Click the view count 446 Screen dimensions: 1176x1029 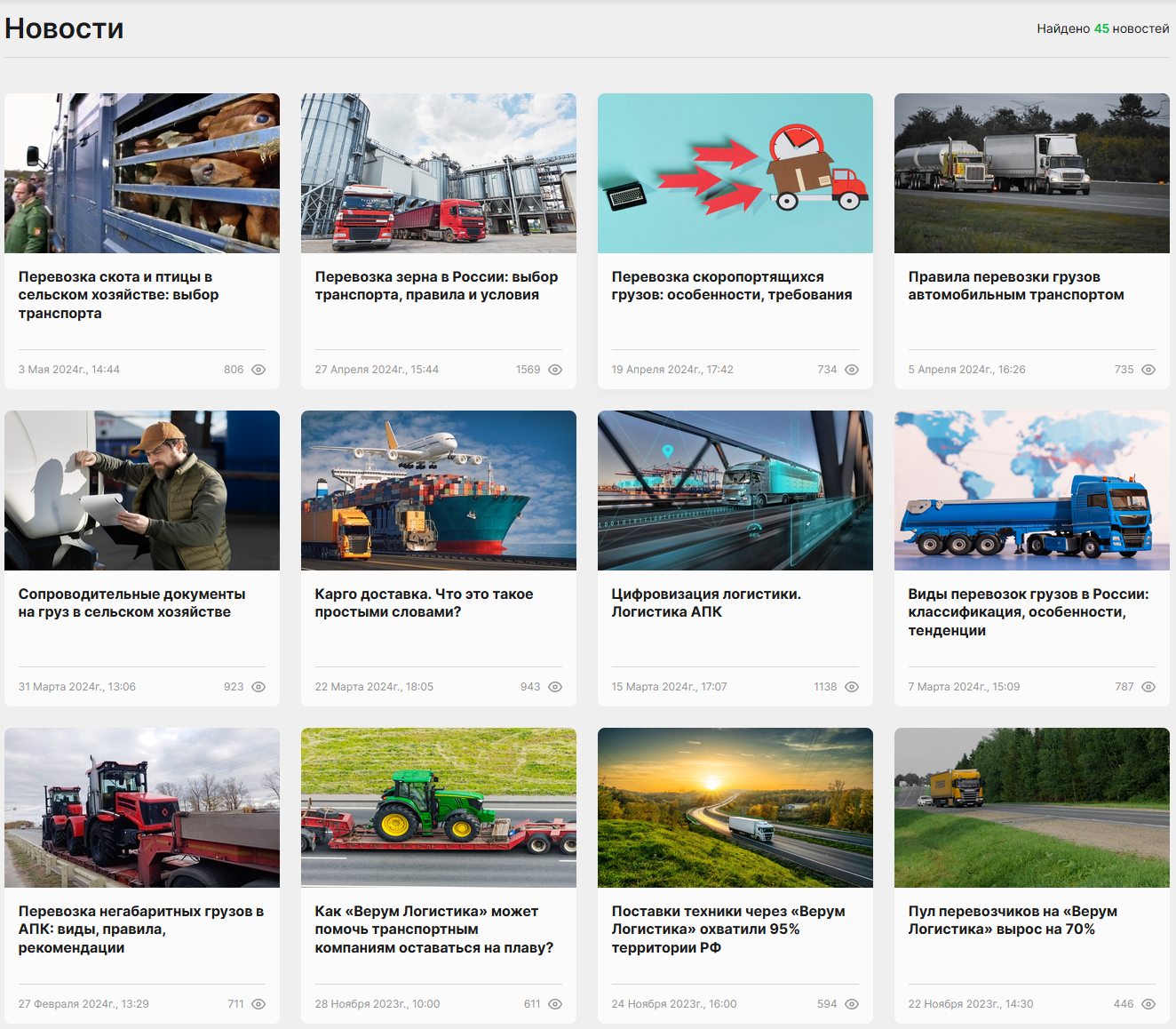(x=1124, y=1004)
